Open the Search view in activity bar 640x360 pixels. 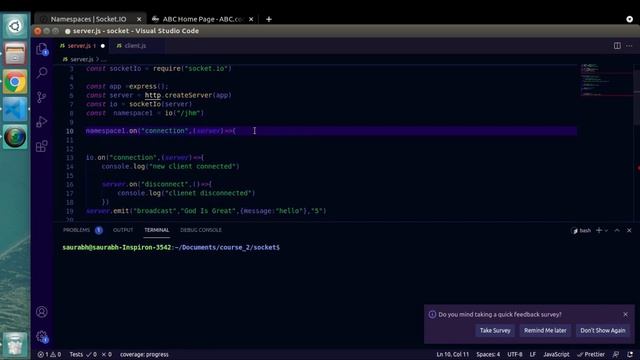[42, 73]
